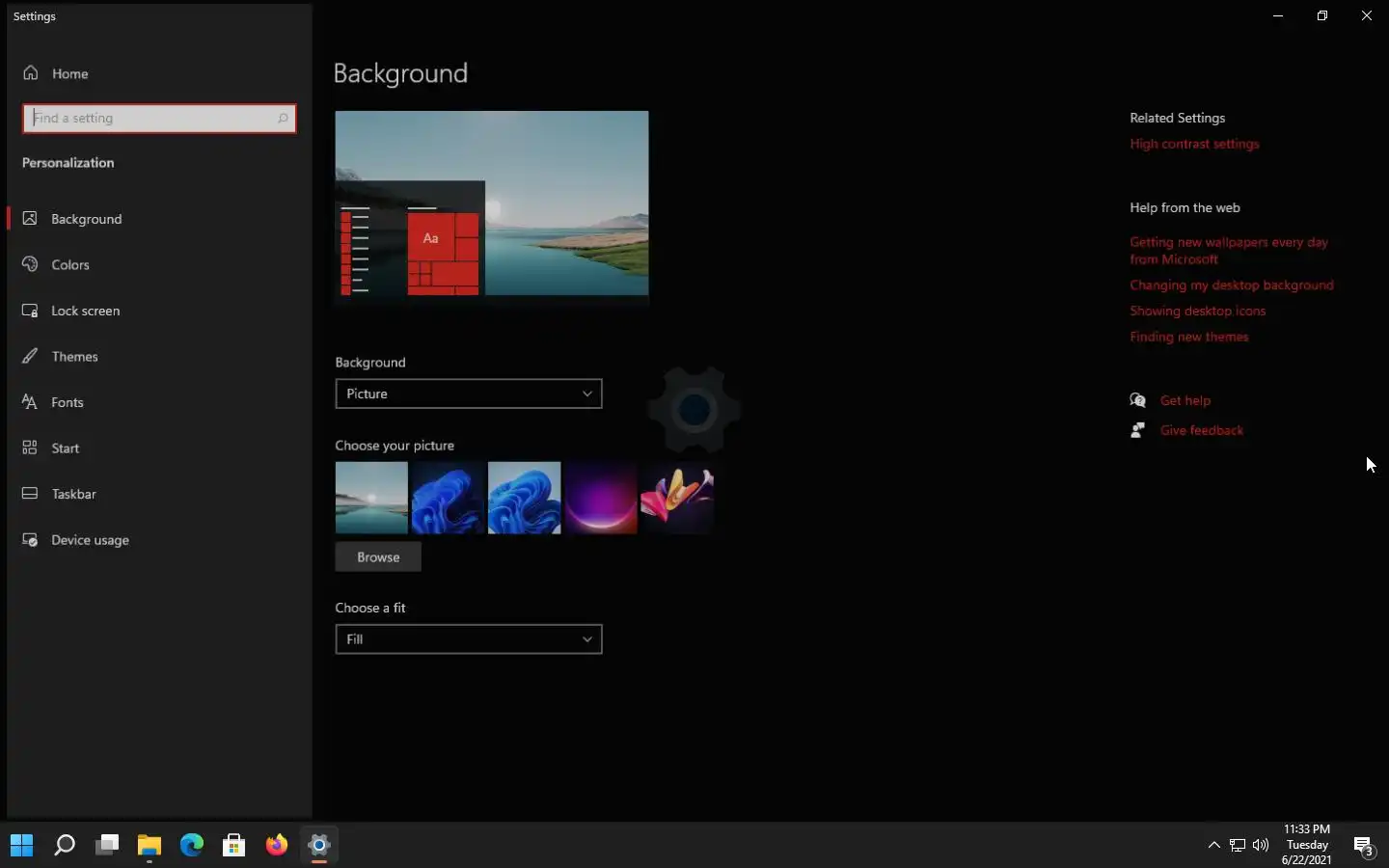This screenshot has width=1389, height=868.
Task: Expand the Background Picture dropdown
Action: pos(469,393)
